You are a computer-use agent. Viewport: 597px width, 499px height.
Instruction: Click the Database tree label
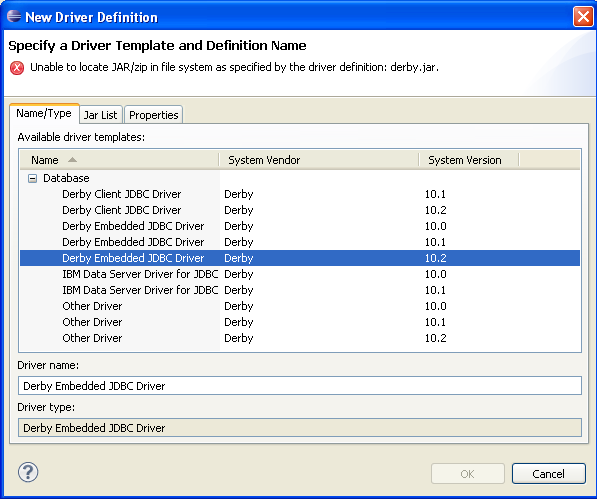click(x=66, y=178)
